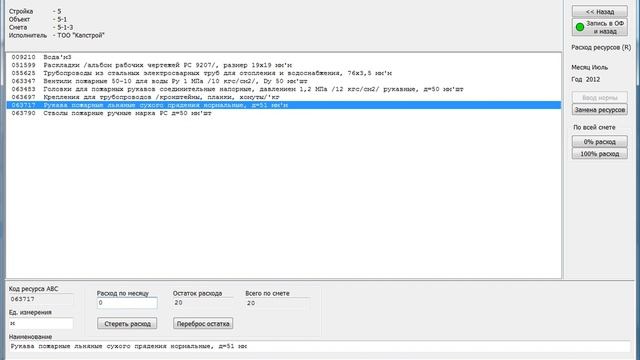The width and height of the screenshot is (640, 360).
Task: Click the 'Ед. измерения' field
Action: [41, 323]
